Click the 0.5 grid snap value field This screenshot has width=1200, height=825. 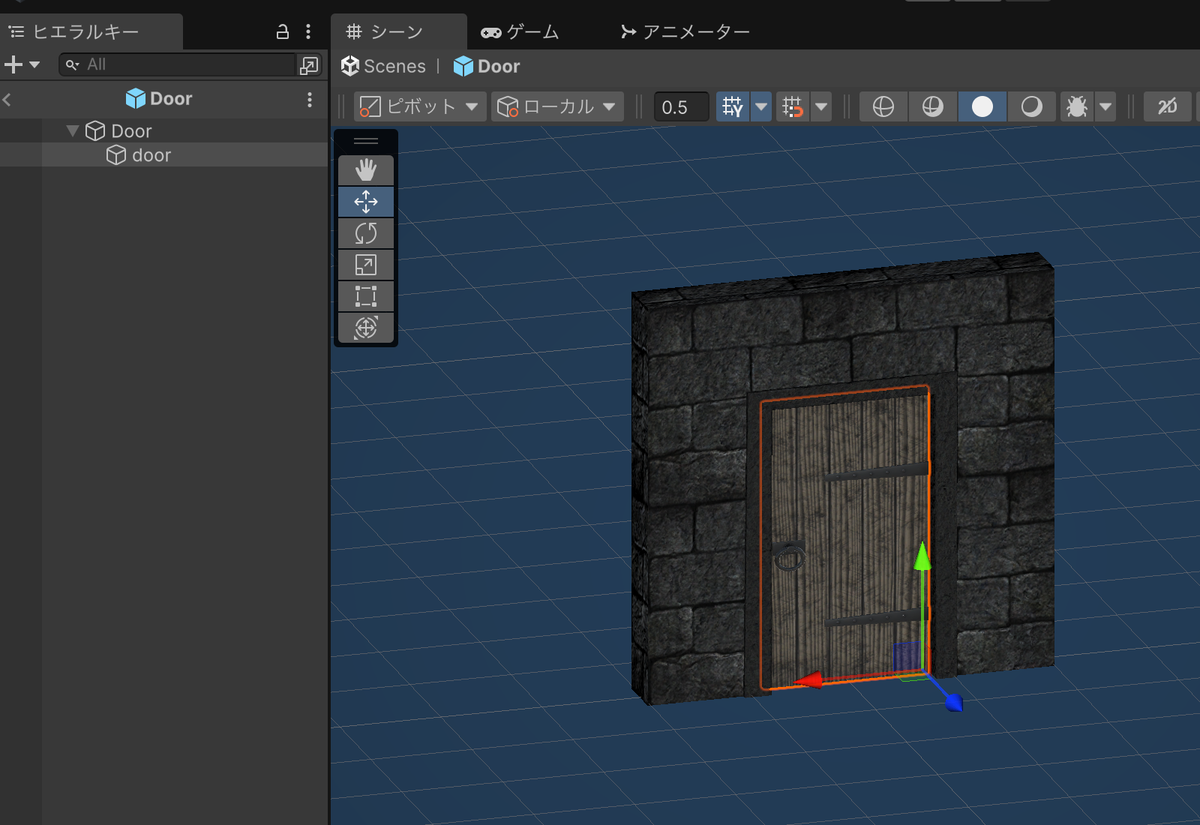tap(681, 106)
